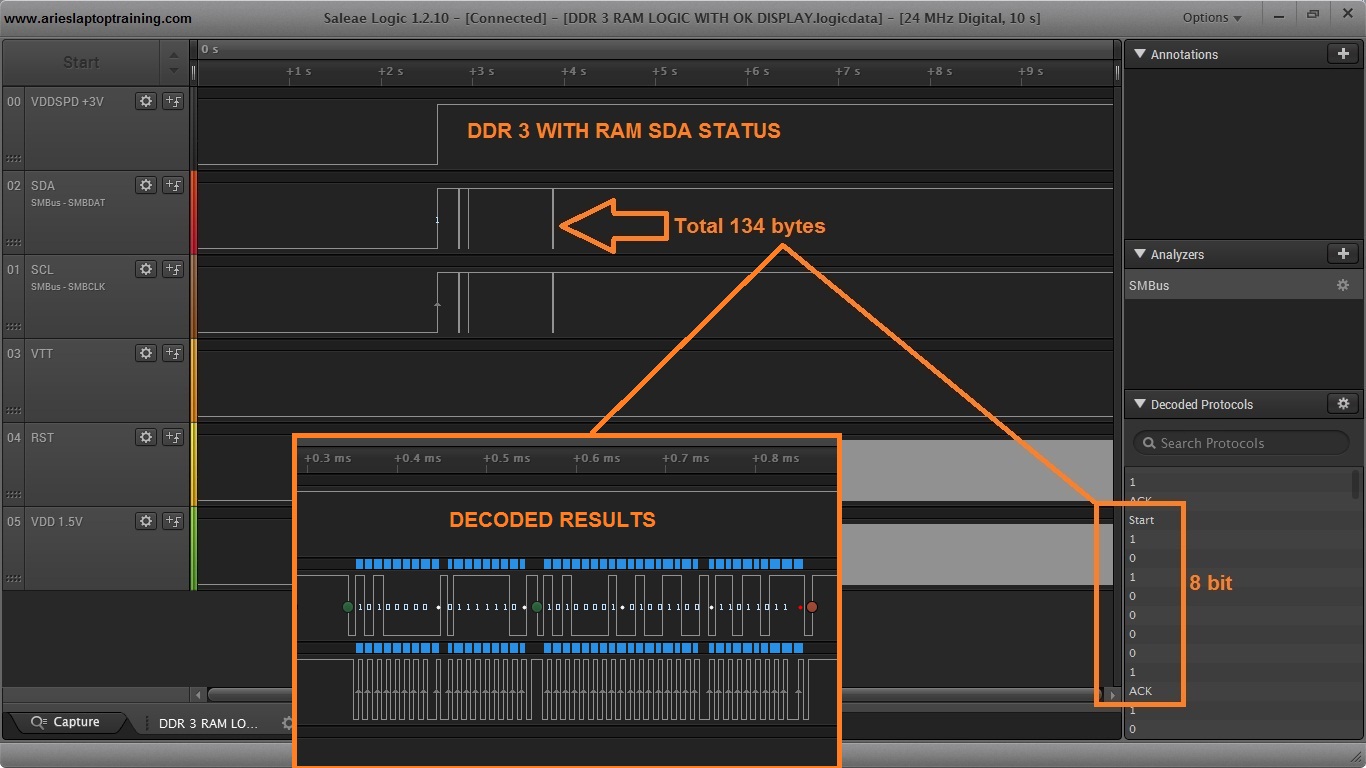Add a new analyzer with plus button
Image resolution: width=1366 pixels, height=768 pixels.
[x=1343, y=254]
